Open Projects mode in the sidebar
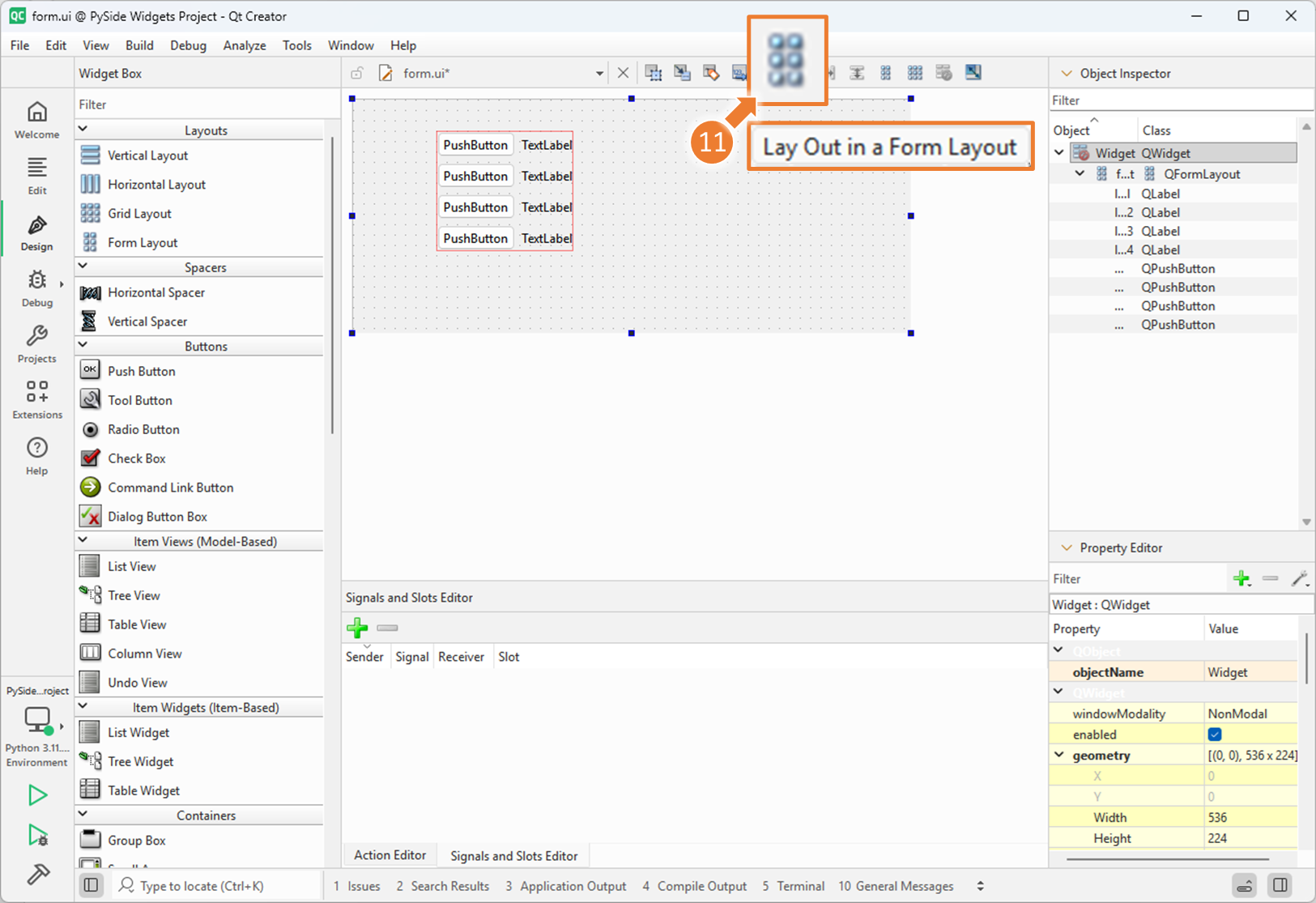Image resolution: width=1316 pixels, height=903 pixels. [37, 344]
